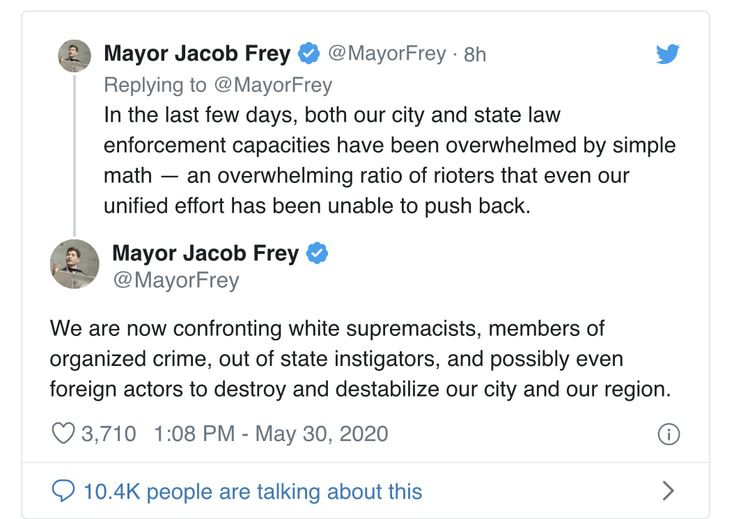Open the tweet info icon
Screen dimensions: 750x519
pos(668,434)
